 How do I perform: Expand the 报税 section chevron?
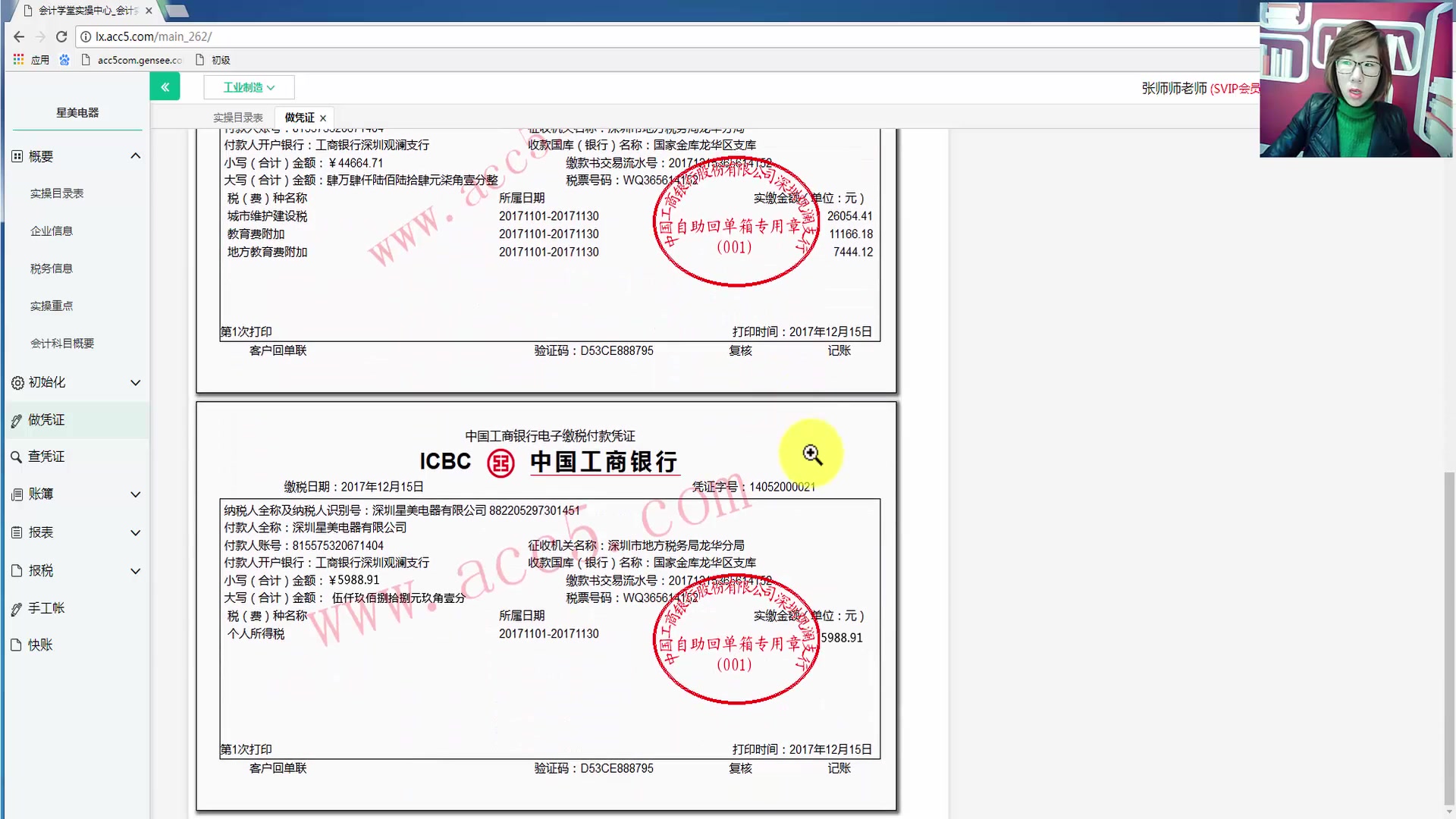point(136,571)
